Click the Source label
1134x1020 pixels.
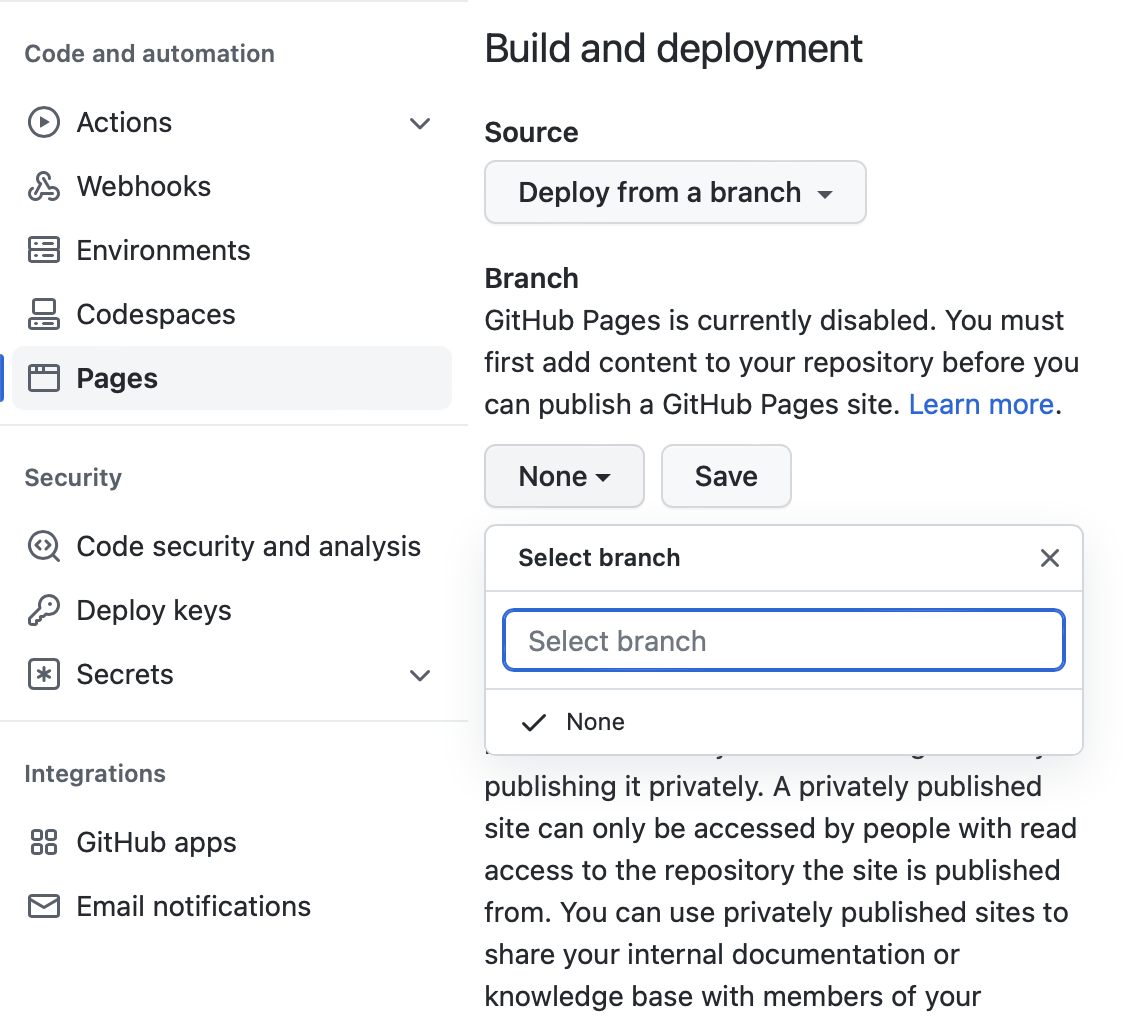[531, 132]
